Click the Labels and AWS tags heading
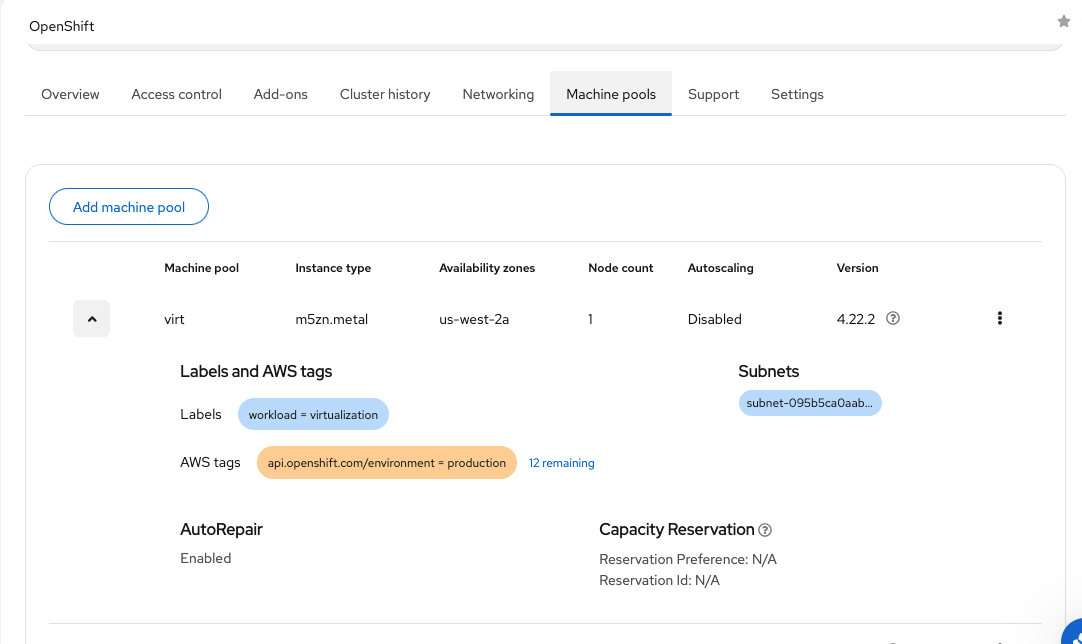1082x644 pixels. 256,371
